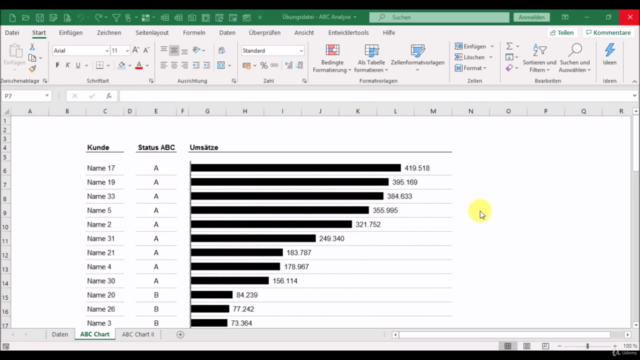
Task: Click the open folder icon in quick access toolbar
Action: point(26,18)
